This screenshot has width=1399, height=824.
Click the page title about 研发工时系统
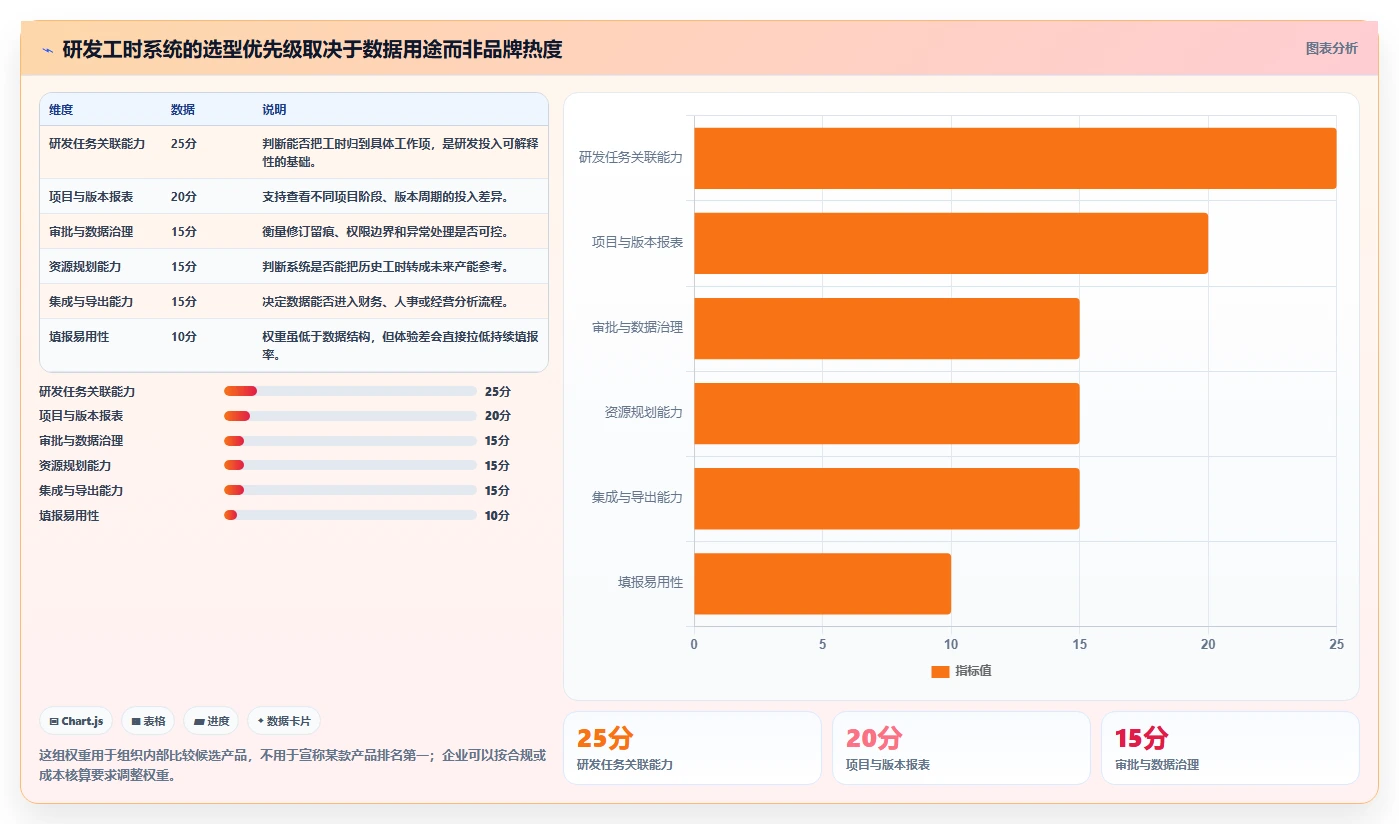click(312, 49)
